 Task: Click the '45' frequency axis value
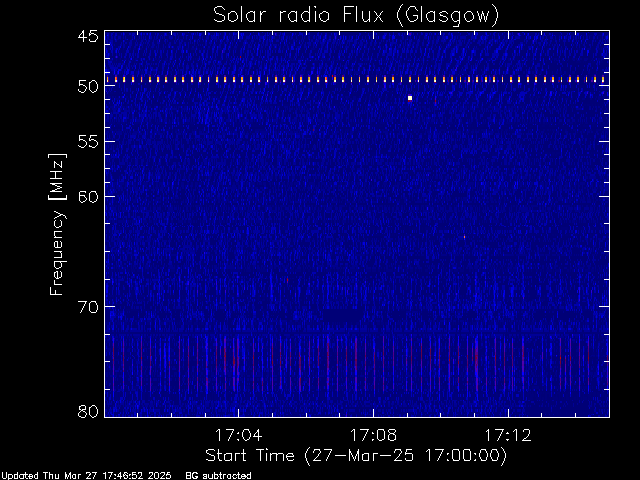(x=88, y=36)
